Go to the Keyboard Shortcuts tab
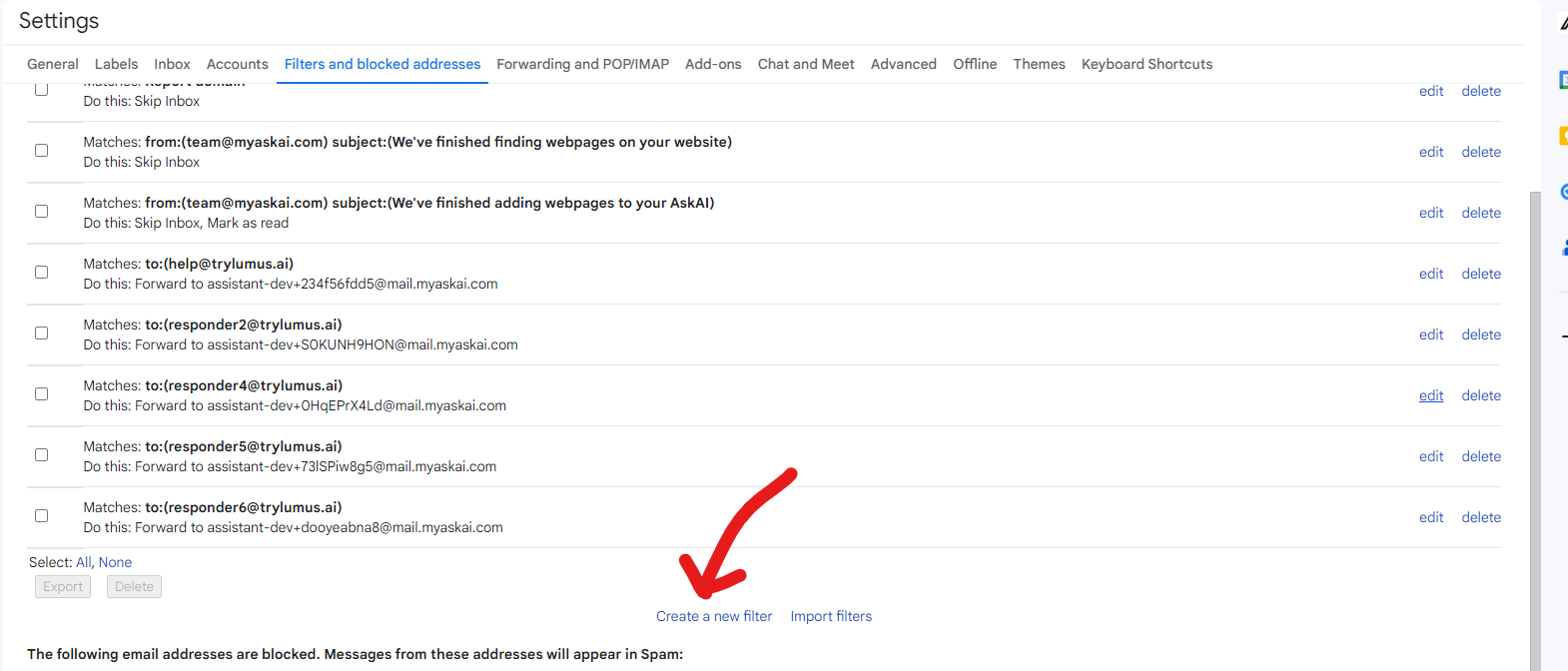 pos(1147,64)
